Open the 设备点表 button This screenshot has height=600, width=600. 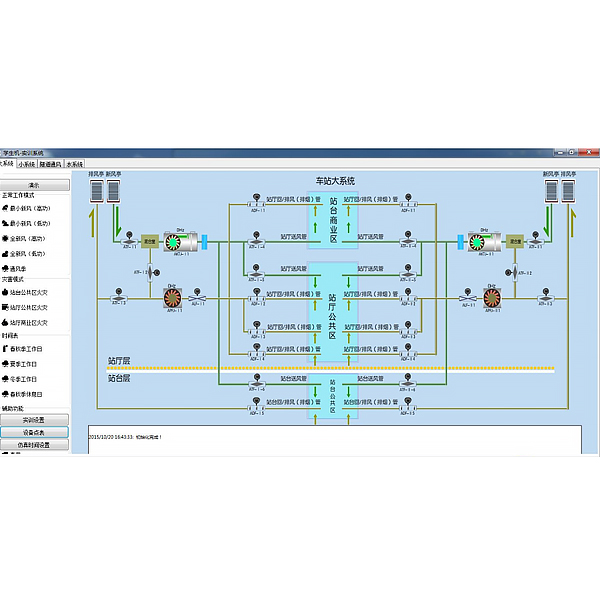(34, 432)
